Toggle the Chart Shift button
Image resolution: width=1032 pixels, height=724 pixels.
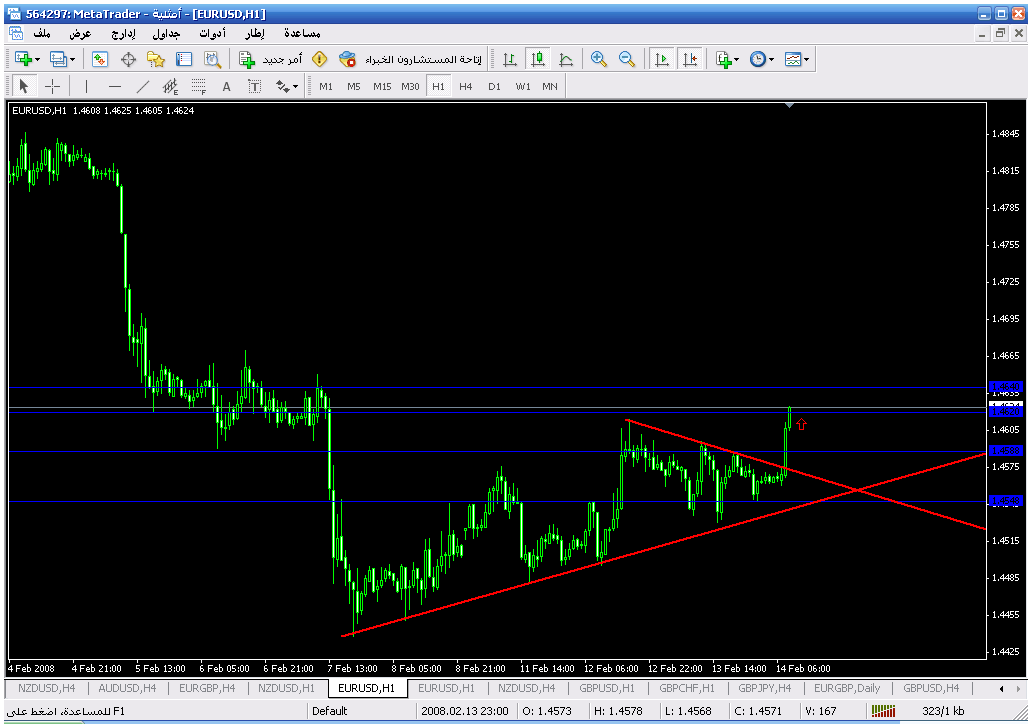690,60
